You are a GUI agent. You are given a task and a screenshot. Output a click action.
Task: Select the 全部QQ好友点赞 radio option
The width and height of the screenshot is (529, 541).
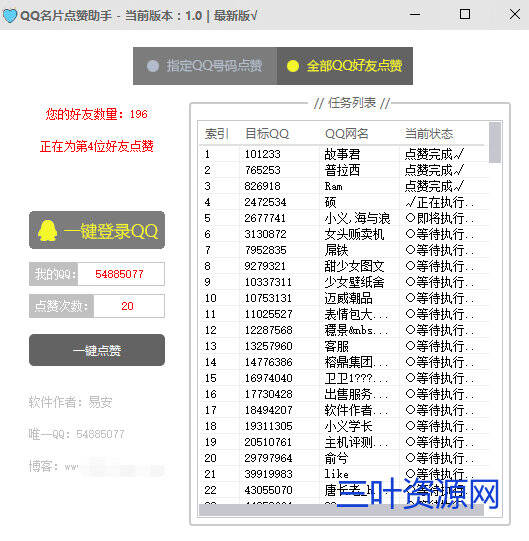click(x=345, y=66)
